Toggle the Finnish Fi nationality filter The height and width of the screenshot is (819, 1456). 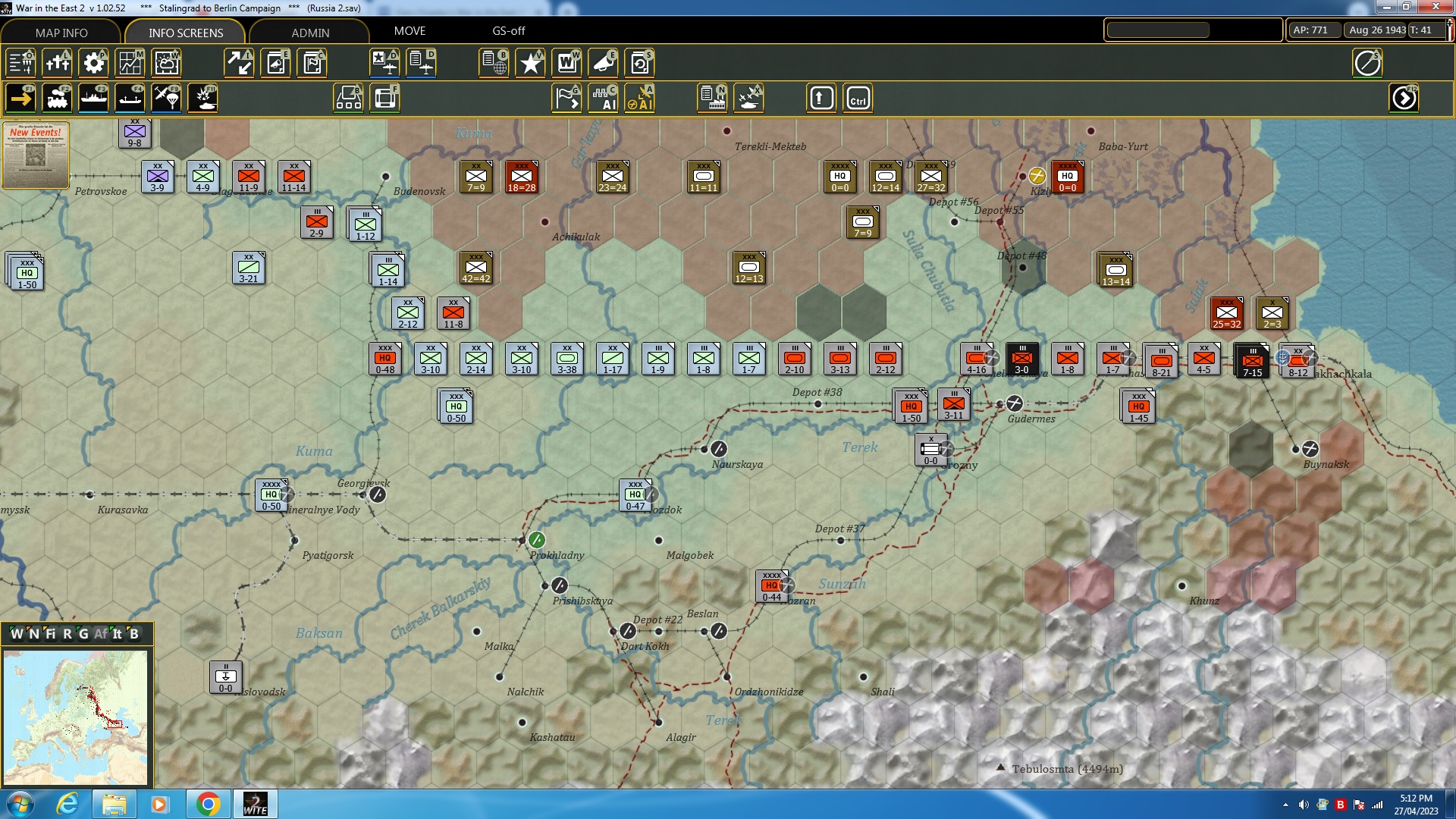coord(50,633)
